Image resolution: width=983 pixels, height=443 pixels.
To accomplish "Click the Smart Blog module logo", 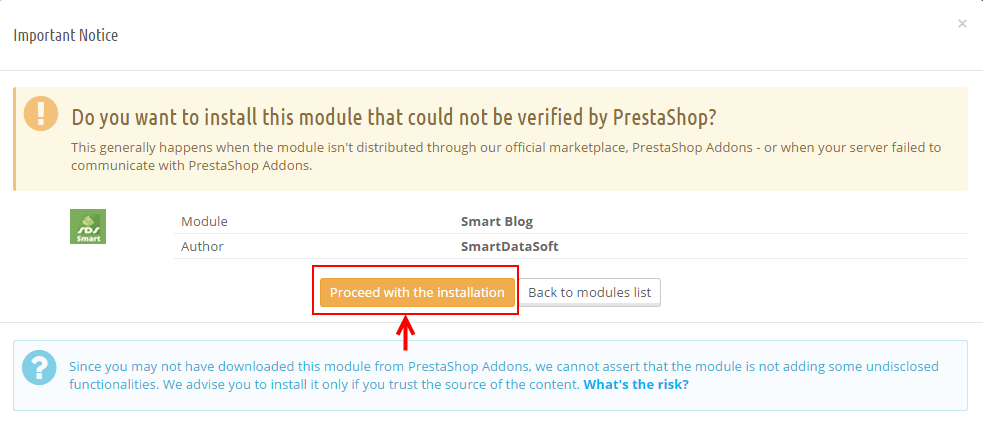I will click(x=88, y=226).
